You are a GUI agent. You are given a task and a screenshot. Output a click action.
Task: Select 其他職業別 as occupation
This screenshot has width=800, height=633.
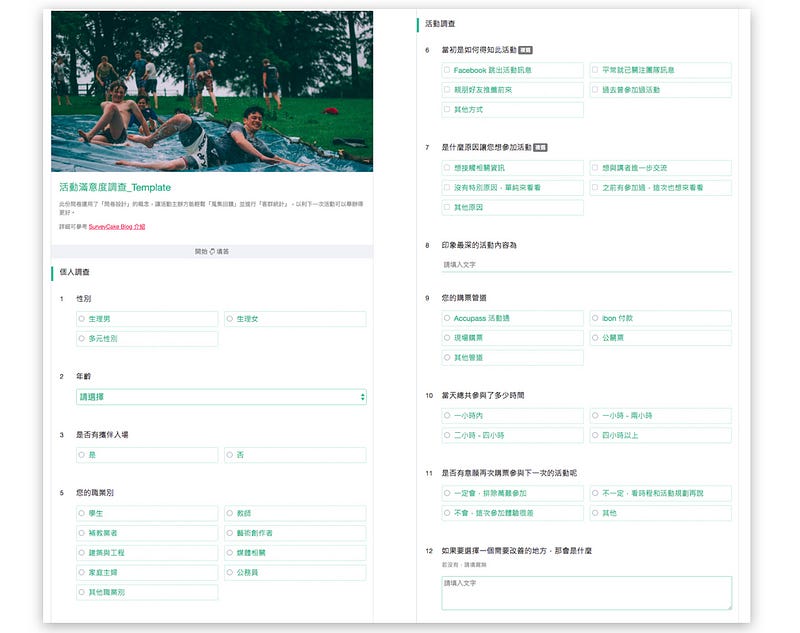tap(147, 593)
